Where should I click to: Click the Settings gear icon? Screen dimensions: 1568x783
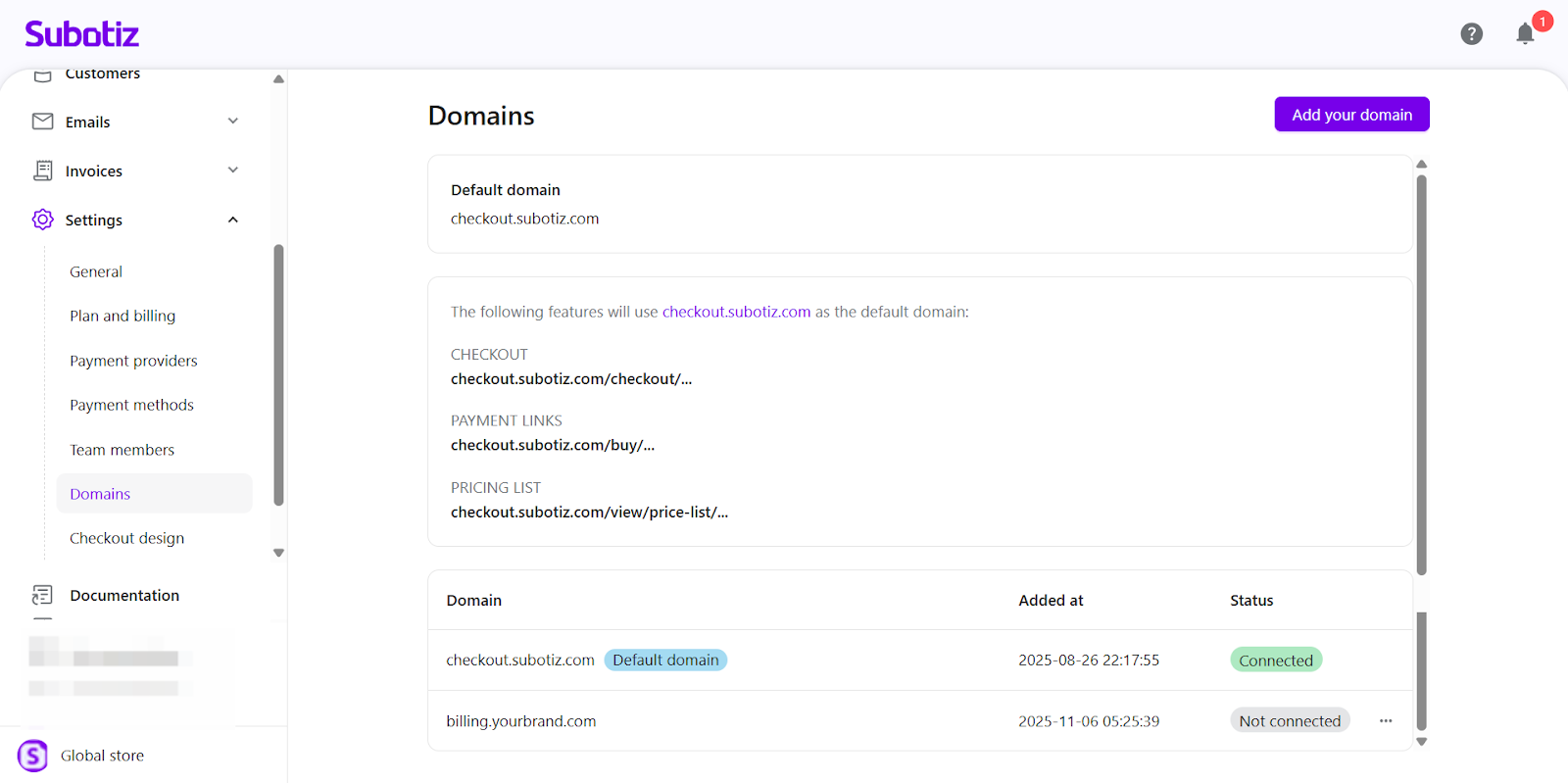(42, 220)
